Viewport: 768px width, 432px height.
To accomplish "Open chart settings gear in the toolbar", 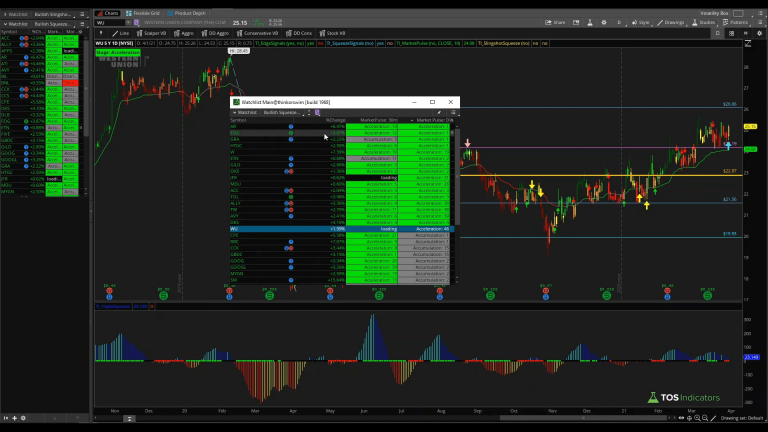I will coord(604,23).
